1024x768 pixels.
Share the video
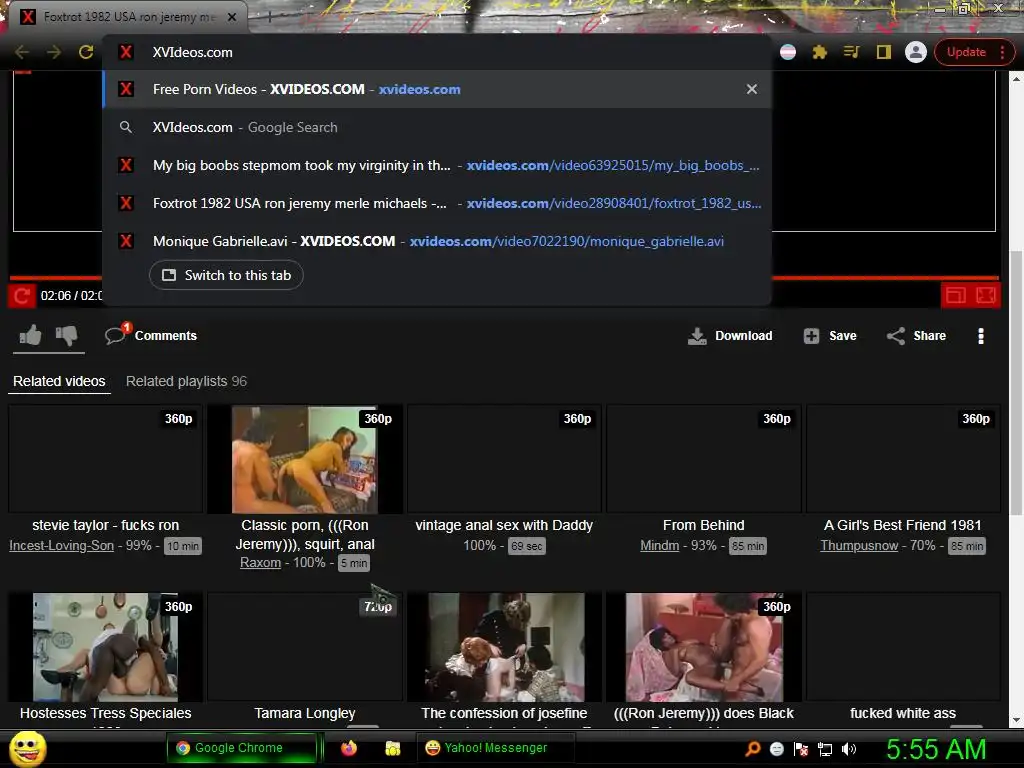(916, 336)
